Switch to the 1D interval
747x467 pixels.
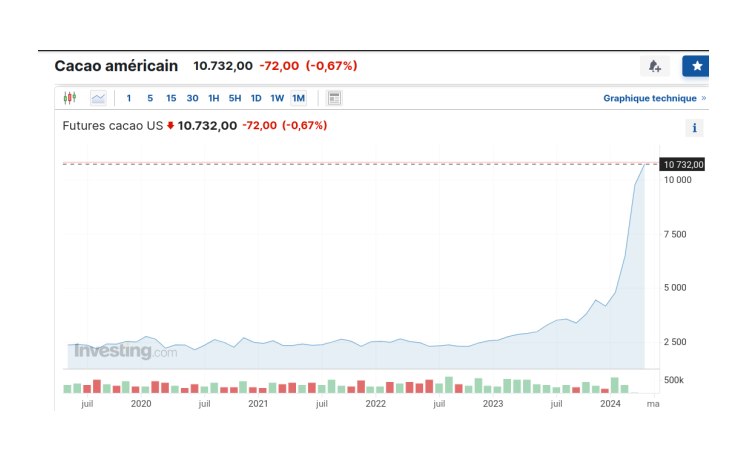click(x=256, y=98)
